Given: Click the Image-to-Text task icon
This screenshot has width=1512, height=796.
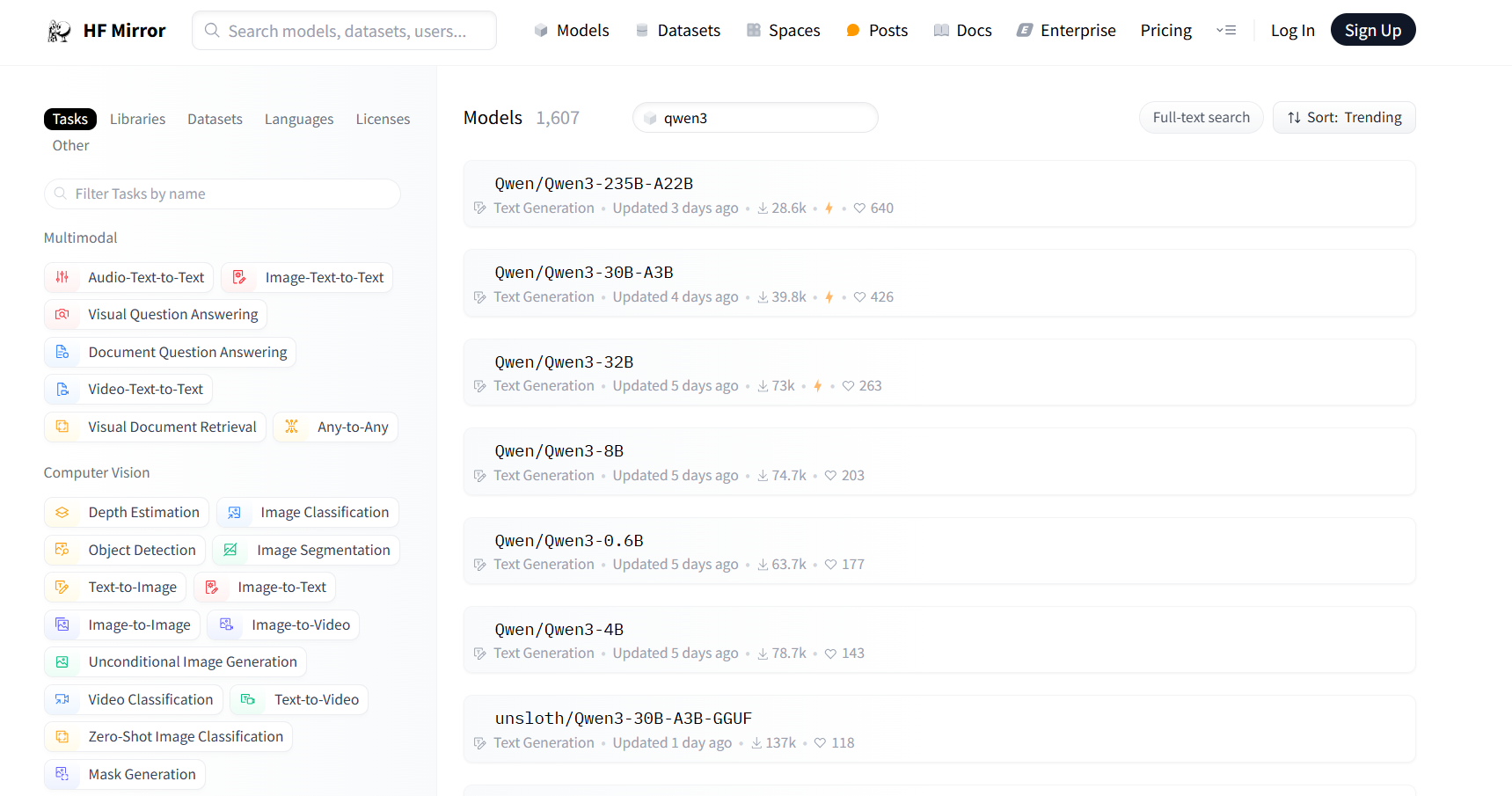Looking at the screenshot, I should (x=212, y=587).
